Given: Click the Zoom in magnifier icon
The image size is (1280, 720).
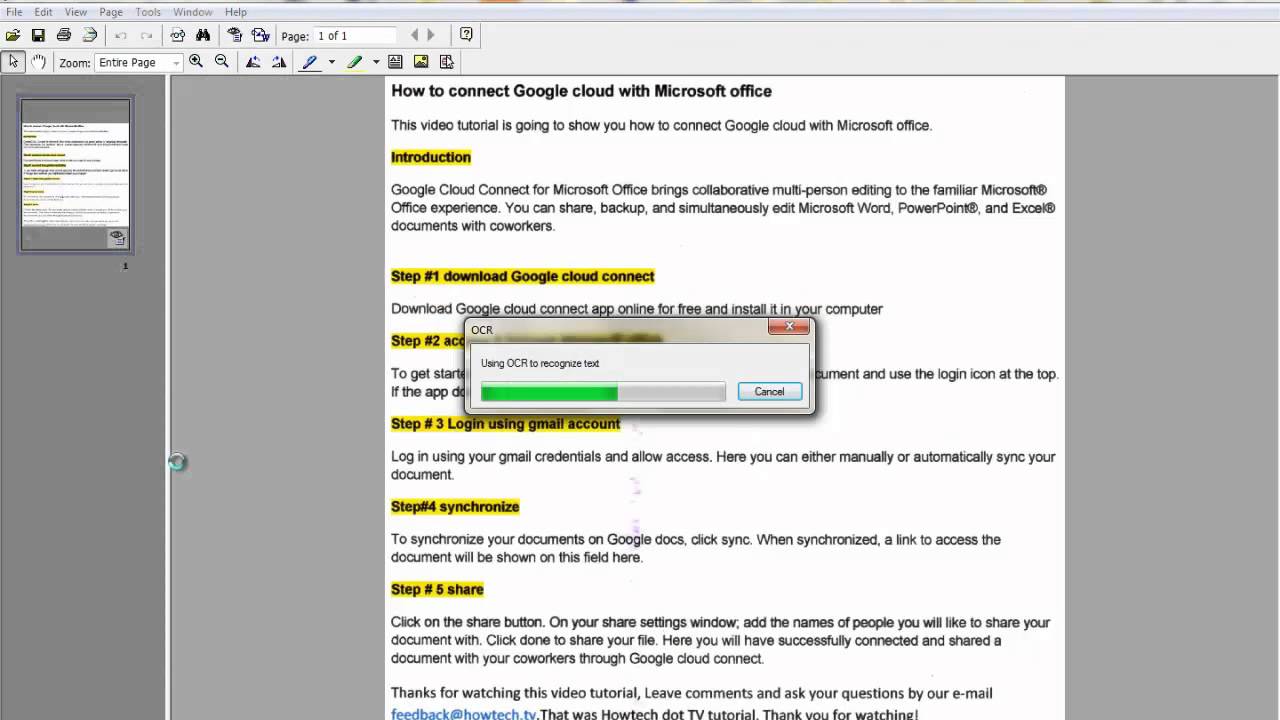Looking at the screenshot, I should click(x=196, y=62).
